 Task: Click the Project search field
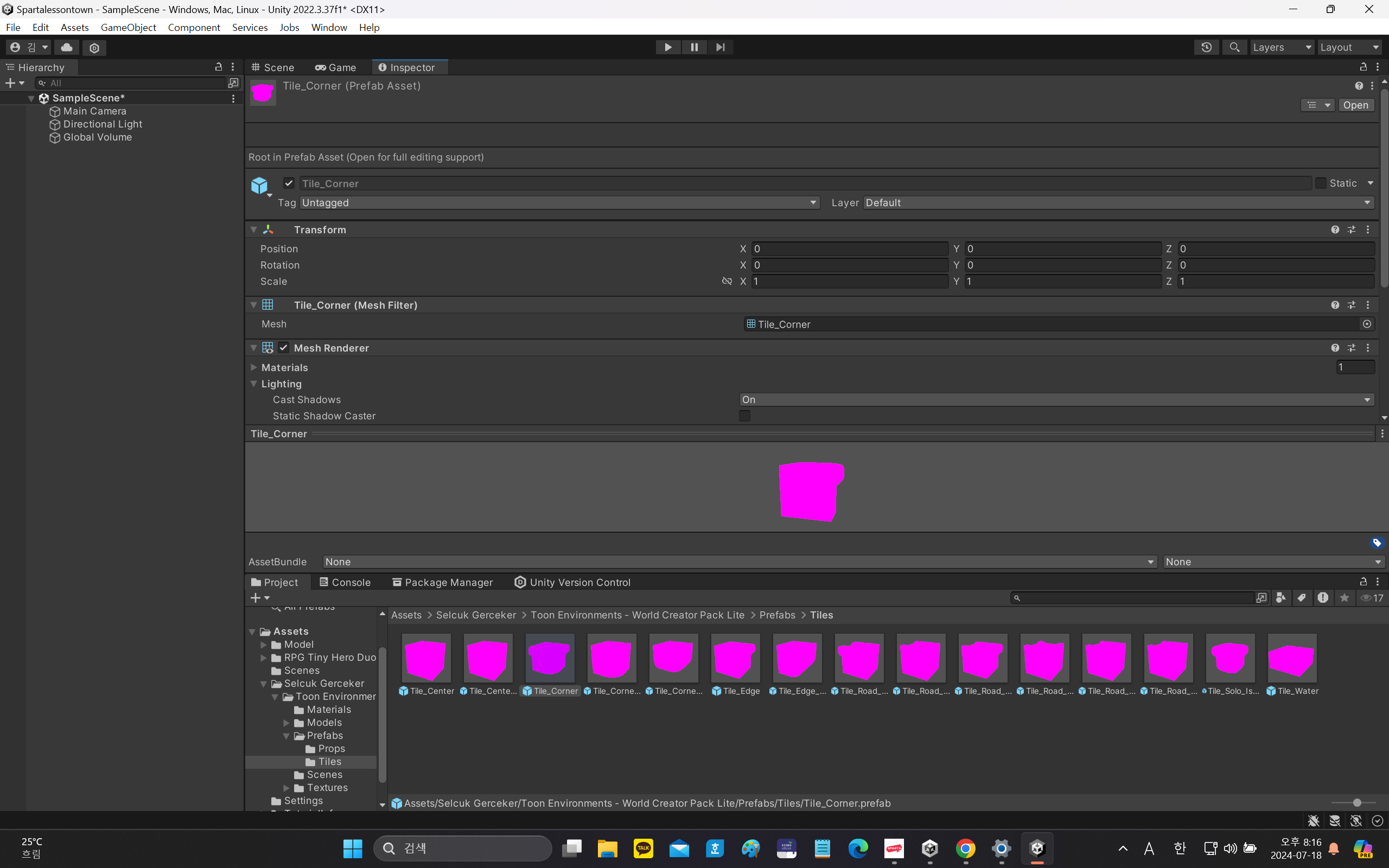[x=1133, y=598]
